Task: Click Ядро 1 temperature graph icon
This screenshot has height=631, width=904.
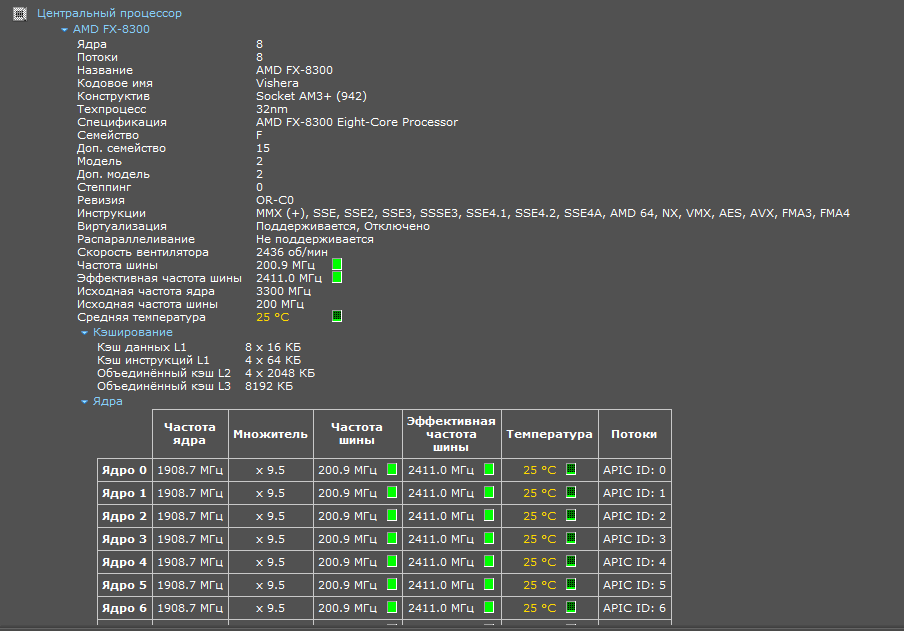Action: (571, 492)
